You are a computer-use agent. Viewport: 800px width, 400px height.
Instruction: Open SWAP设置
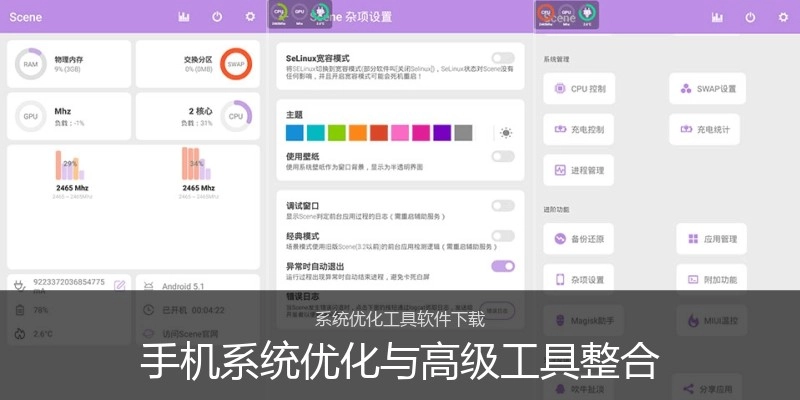708,89
